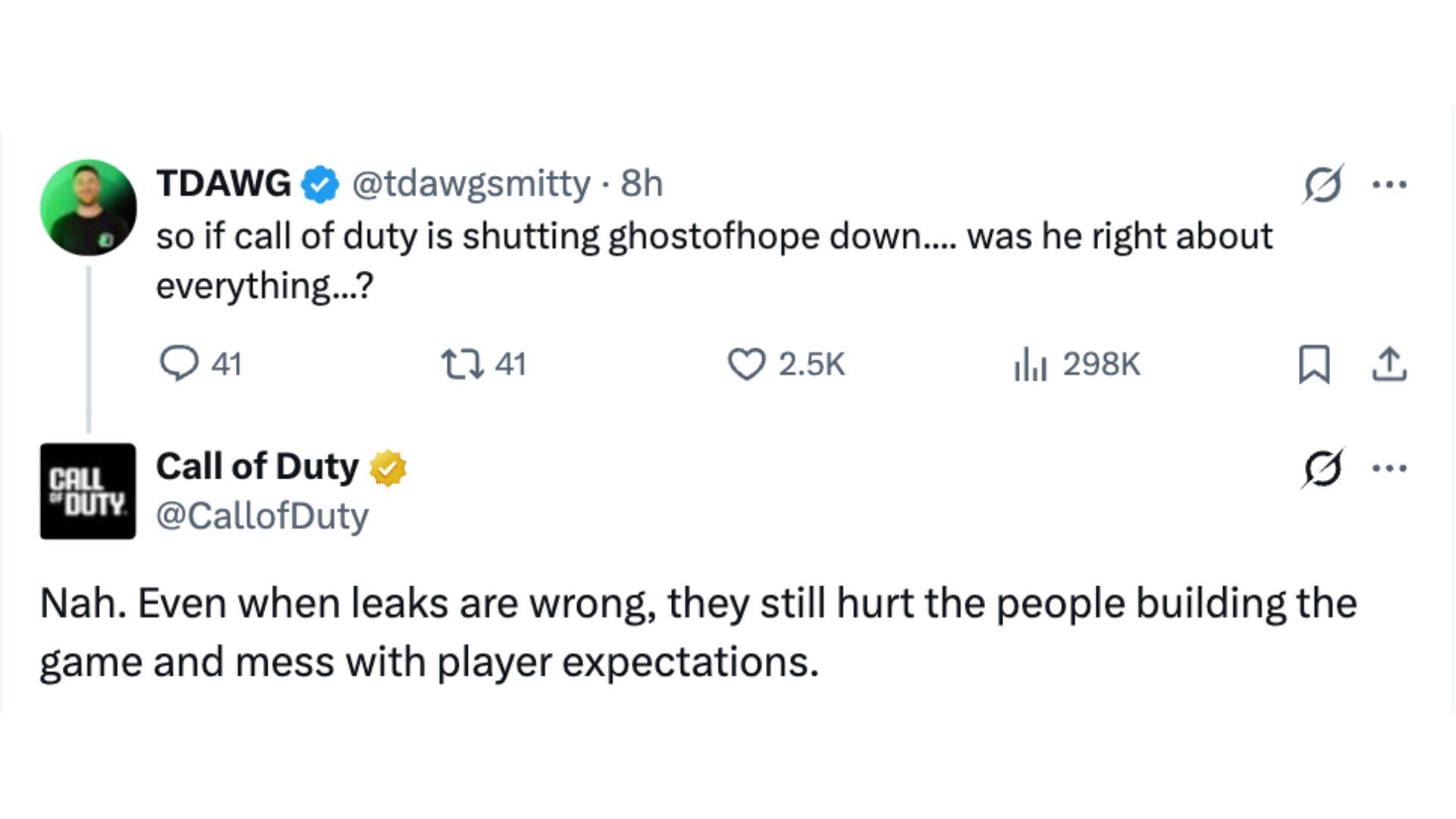This screenshot has height=819, width=1456.
Task: Click the Call of Duty display name
Action: [x=257, y=466]
